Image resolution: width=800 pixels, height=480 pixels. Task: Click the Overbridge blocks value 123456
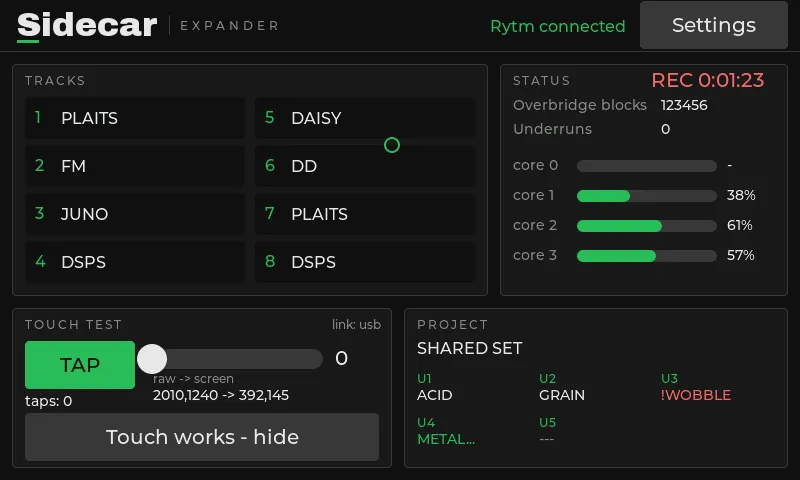pos(684,105)
